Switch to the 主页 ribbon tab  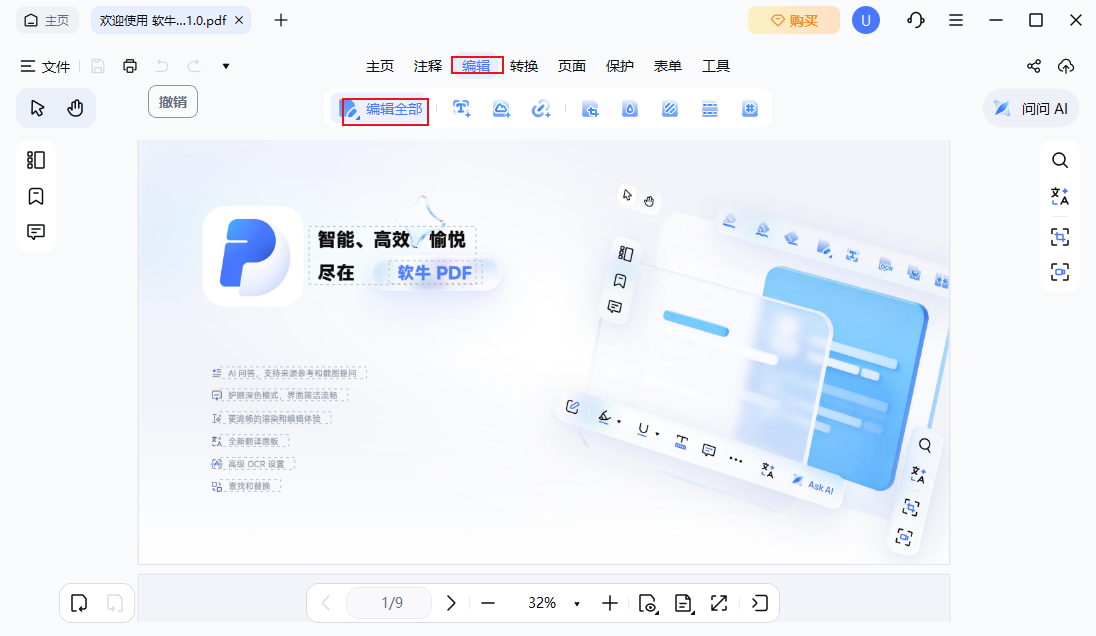[380, 66]
